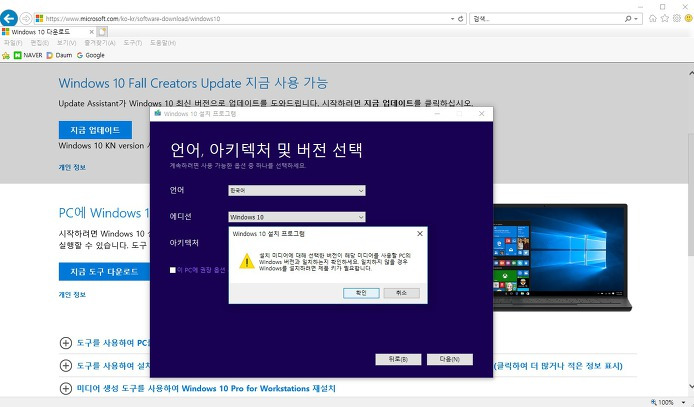This screenshot has width=694, height=407.
Task: Close the warning dialog with its X button
Action: click(420, 234)
